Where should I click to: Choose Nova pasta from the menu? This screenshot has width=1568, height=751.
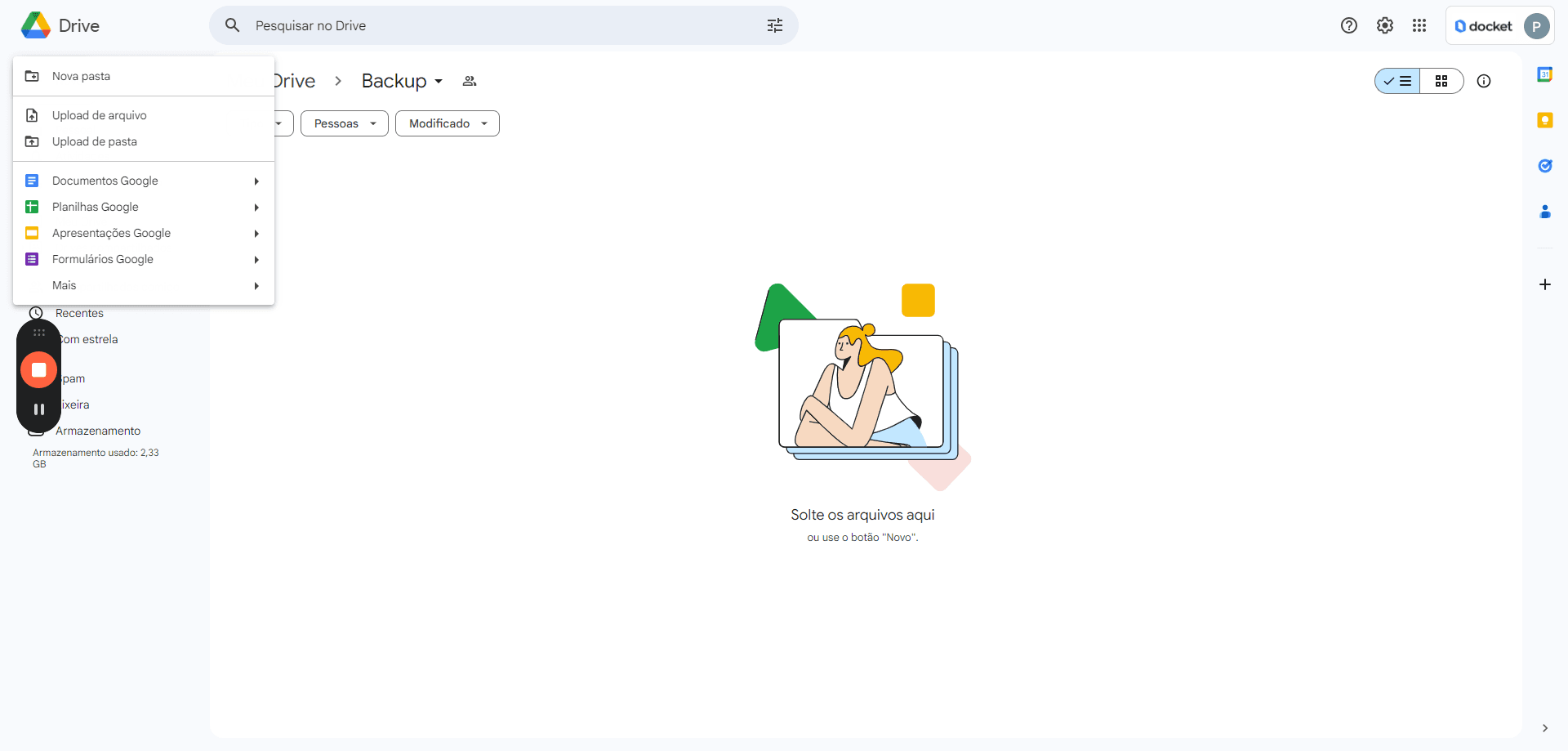[x=144, y=76]
